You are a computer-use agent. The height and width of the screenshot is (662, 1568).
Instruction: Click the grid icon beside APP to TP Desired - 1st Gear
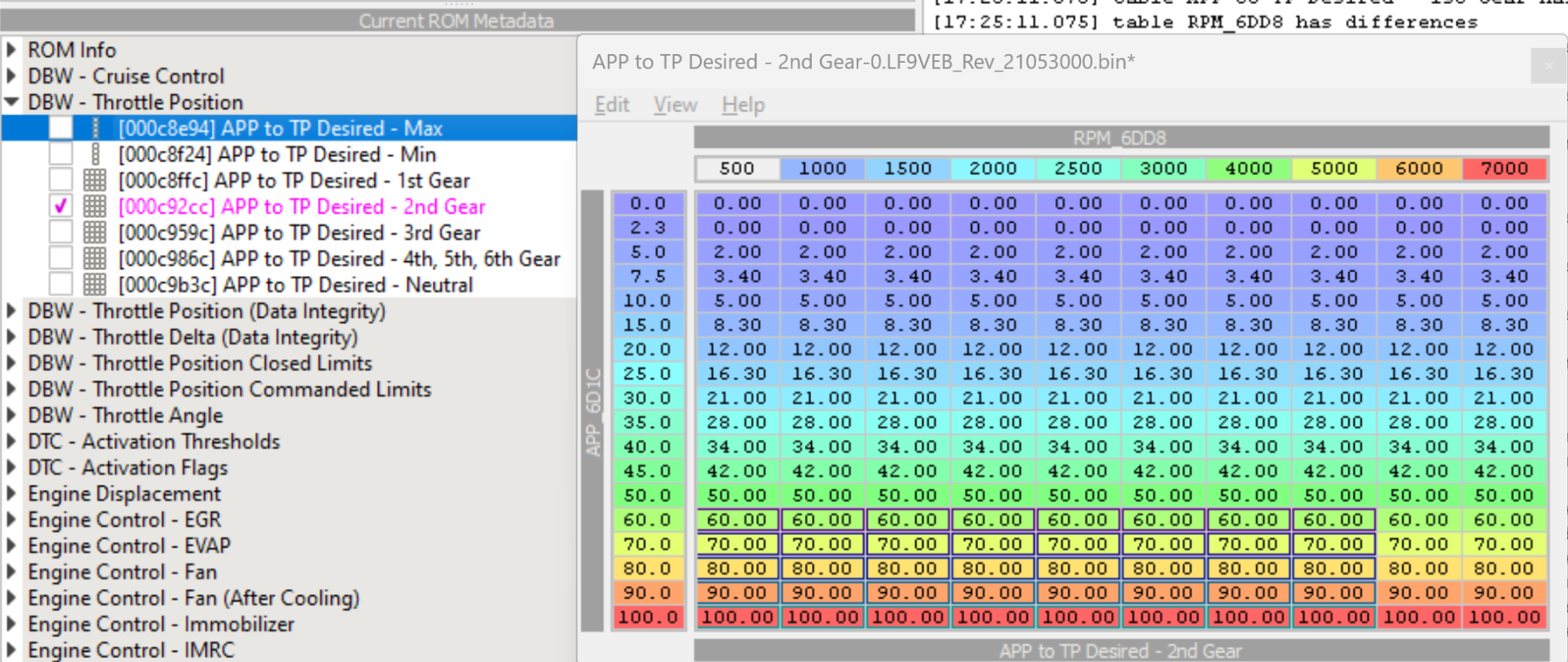[95, 180]
